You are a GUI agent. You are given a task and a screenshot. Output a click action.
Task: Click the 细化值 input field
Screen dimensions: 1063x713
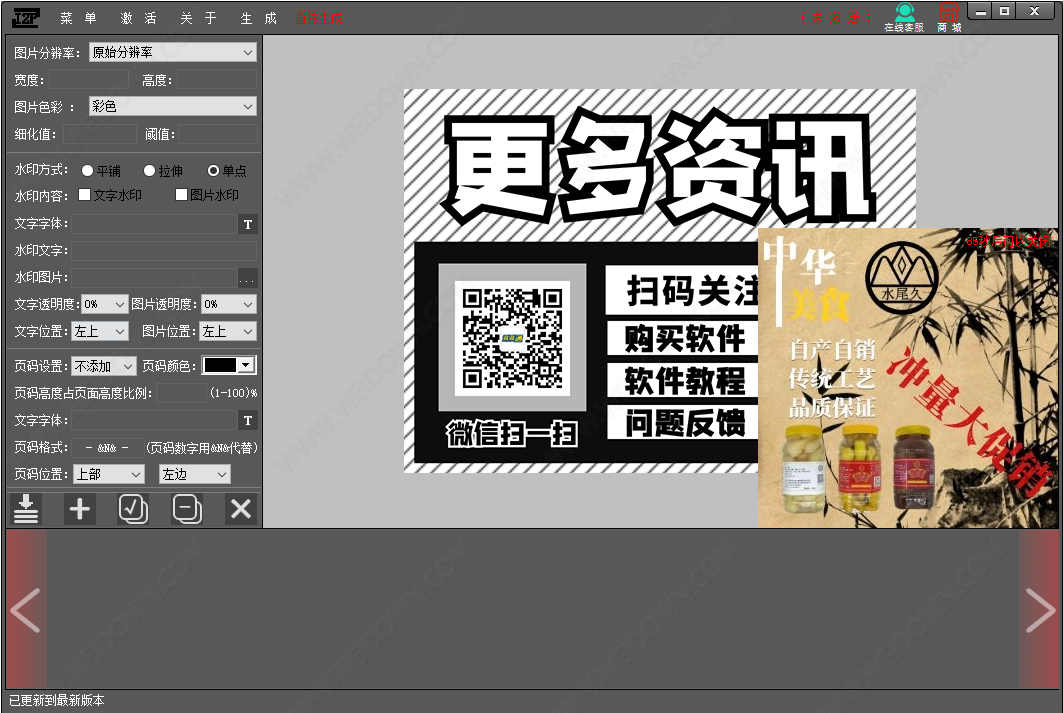coord(99,134)
